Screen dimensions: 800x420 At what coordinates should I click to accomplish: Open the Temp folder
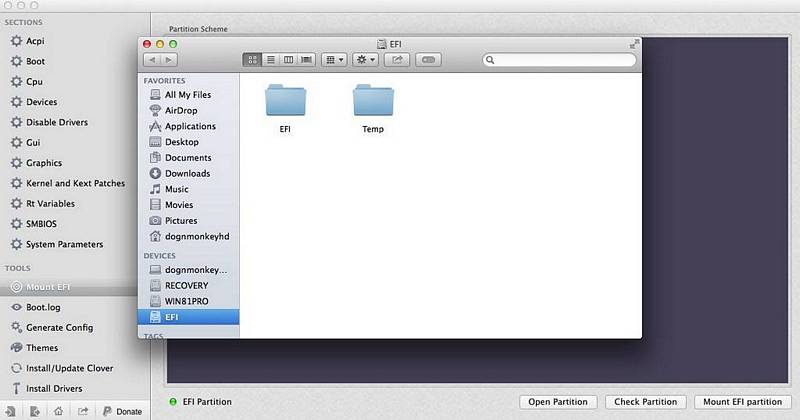pos(373,109)
